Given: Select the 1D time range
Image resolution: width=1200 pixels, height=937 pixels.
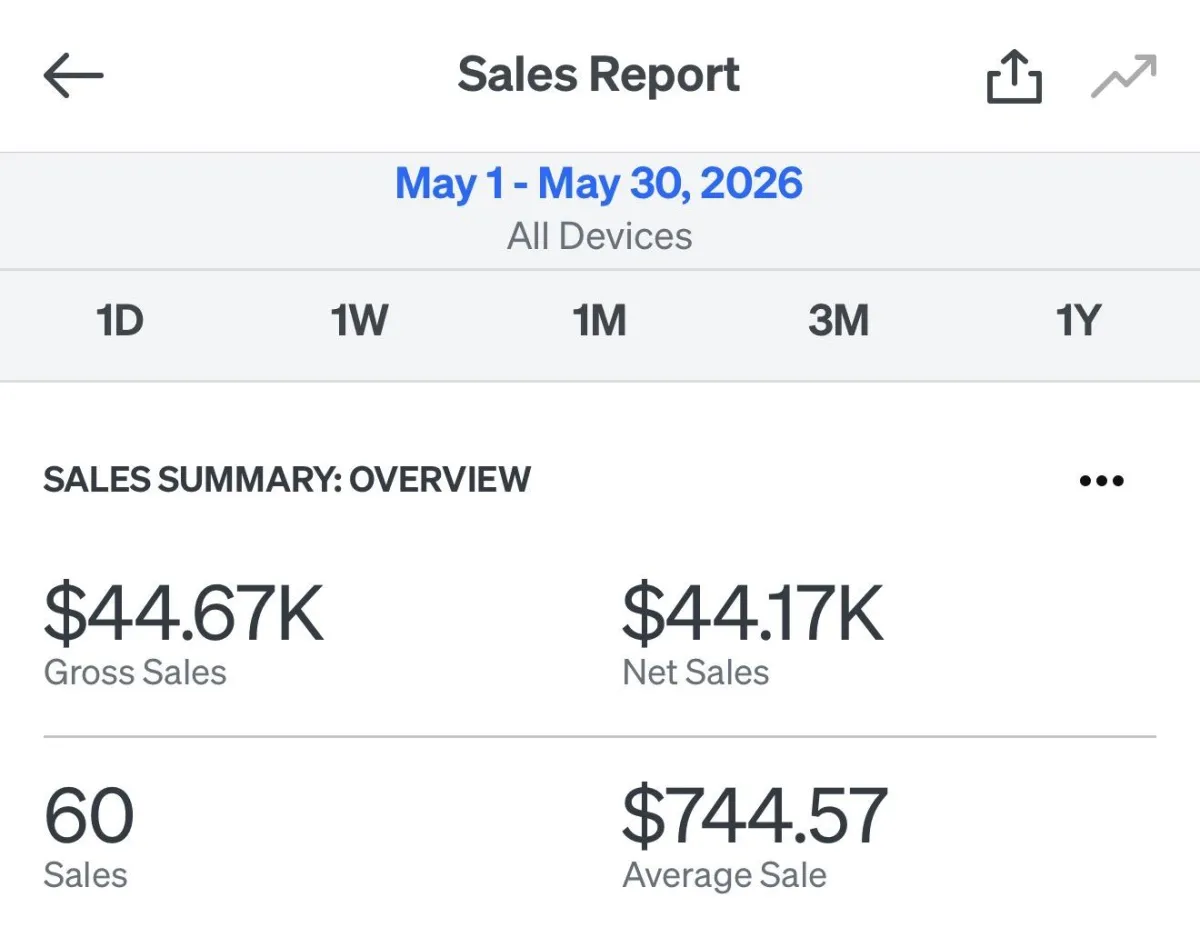Looking at the screenshot, I should click(x=120, y=321).
